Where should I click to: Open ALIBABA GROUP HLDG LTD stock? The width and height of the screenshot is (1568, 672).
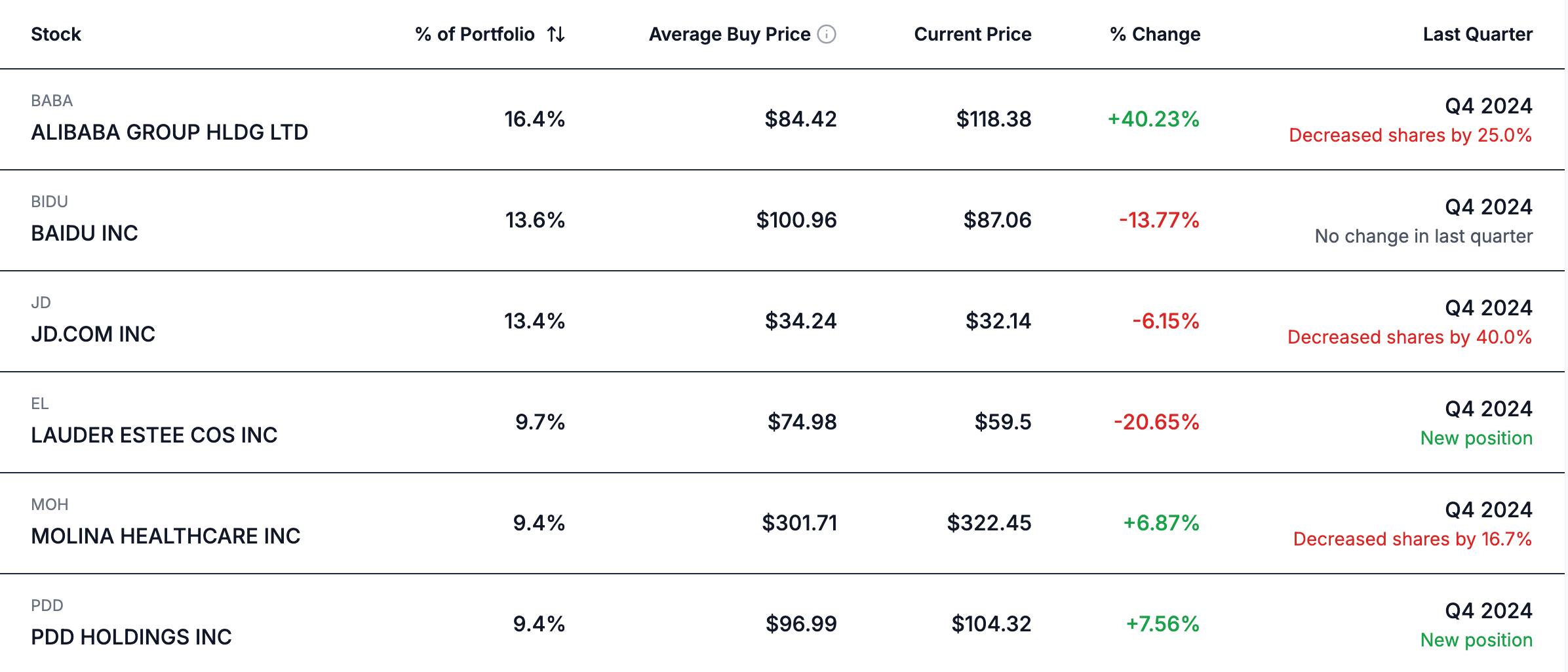[x=169, y=132]
